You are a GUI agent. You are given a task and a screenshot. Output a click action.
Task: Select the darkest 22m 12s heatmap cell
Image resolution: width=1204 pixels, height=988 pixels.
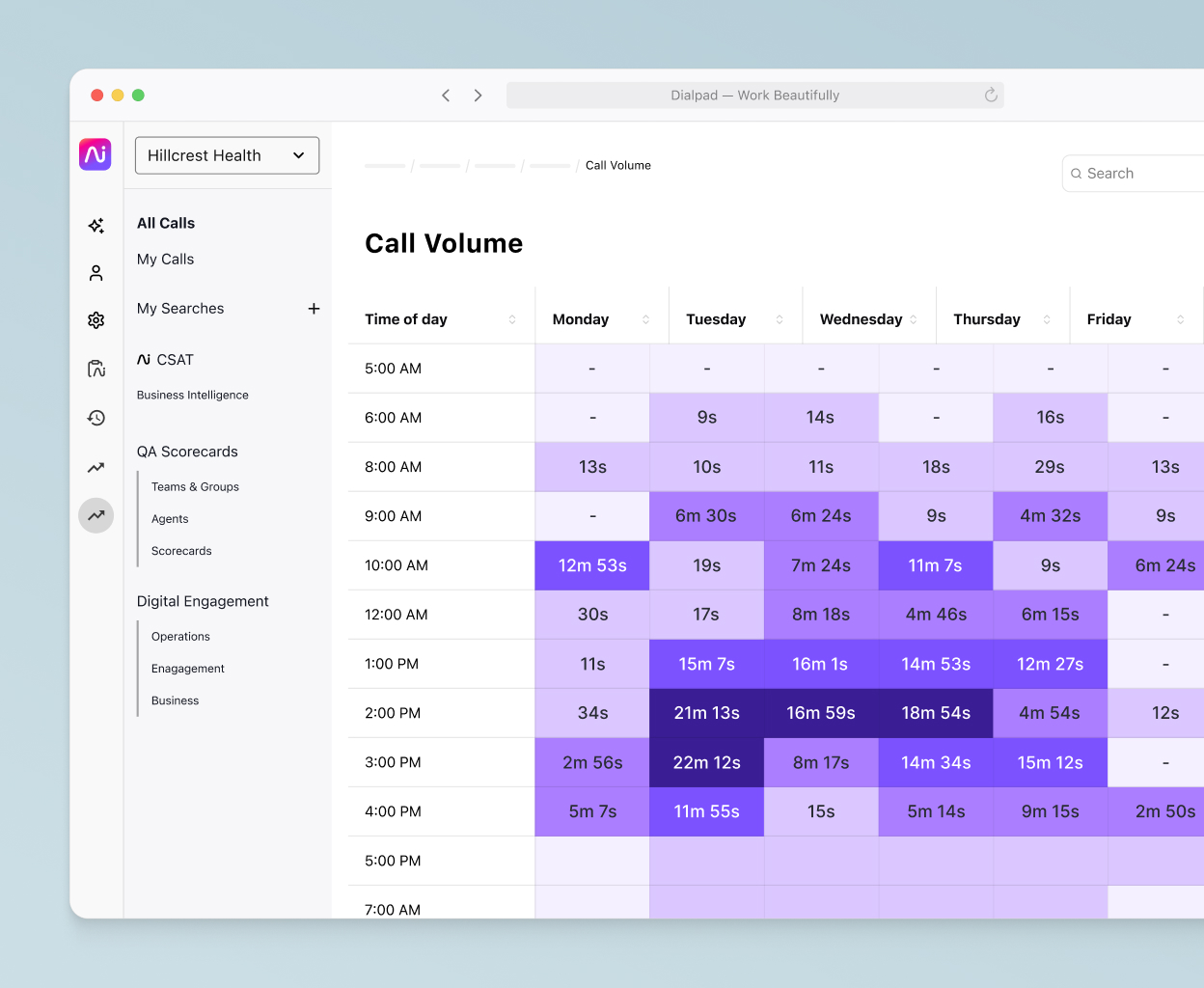click(706, 762)
